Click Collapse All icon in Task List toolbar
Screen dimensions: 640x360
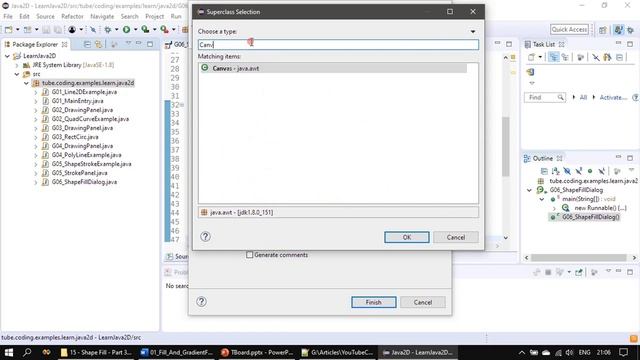pos(620,57)
